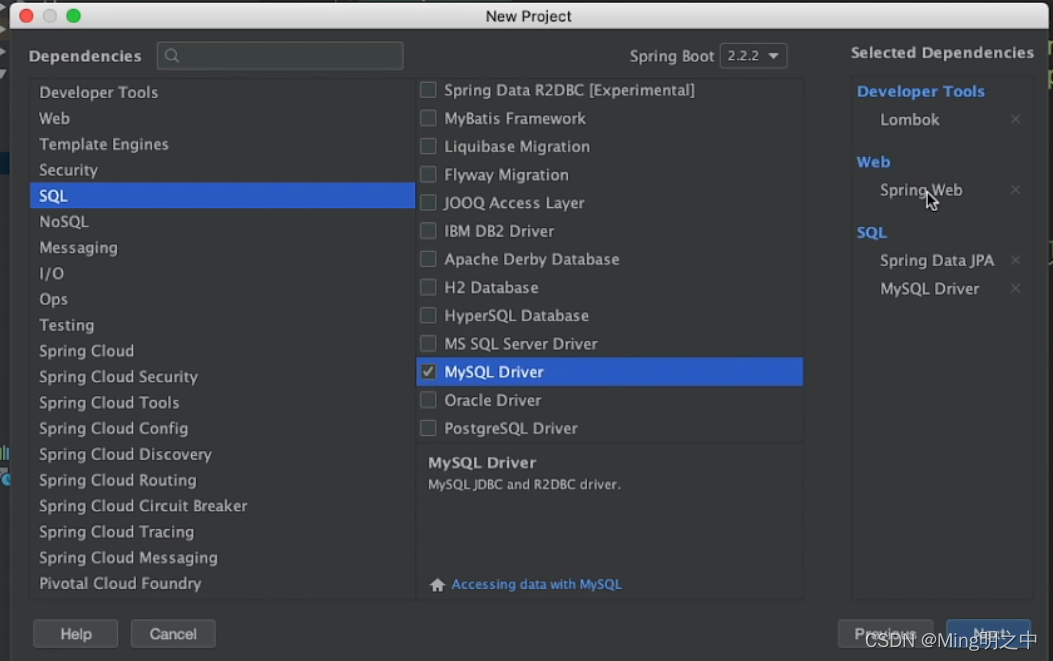Click Developer Tools heading in Selected Dependencies

pyautogui.click(x=921, y=91)
